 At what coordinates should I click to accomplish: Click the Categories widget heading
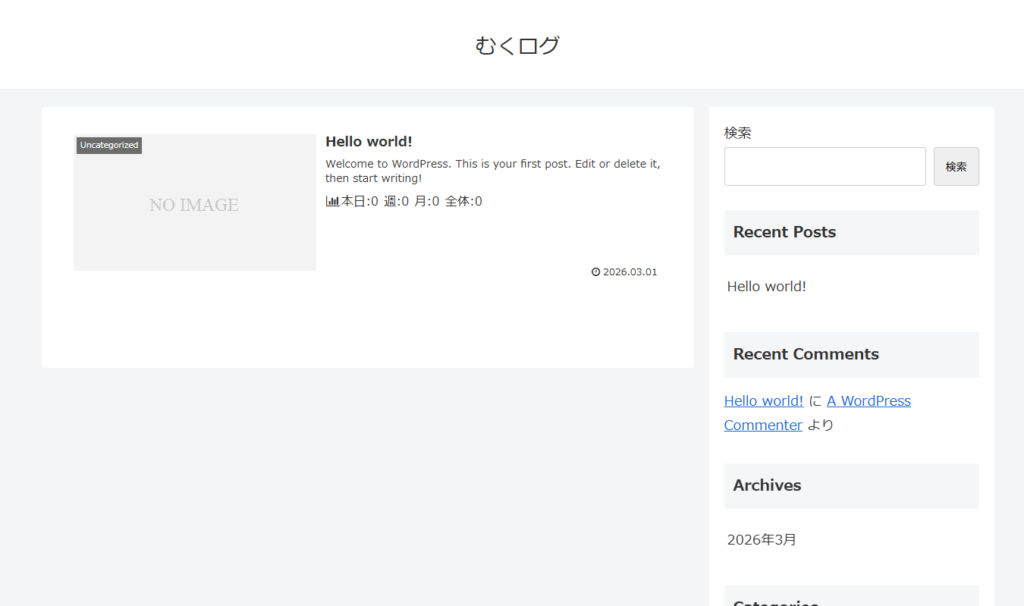775,602
